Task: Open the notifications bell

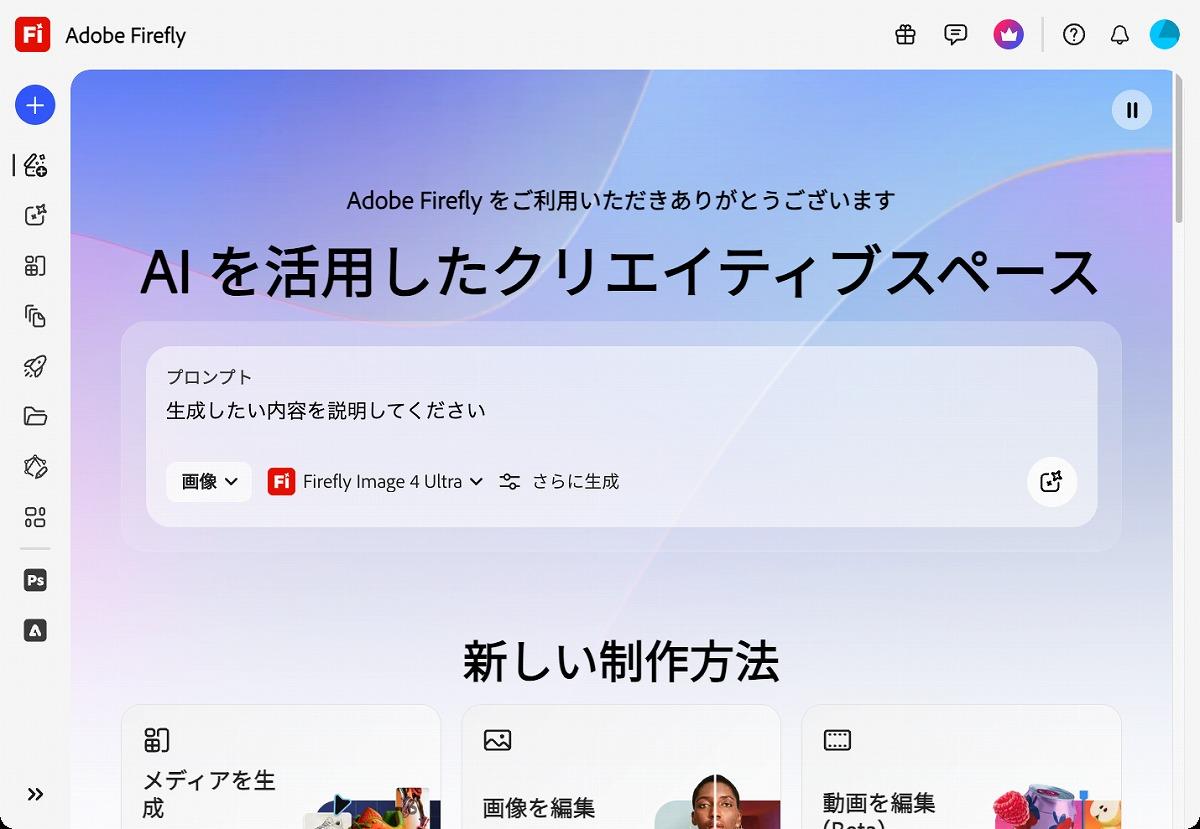Action: [x=1120, y=35]
